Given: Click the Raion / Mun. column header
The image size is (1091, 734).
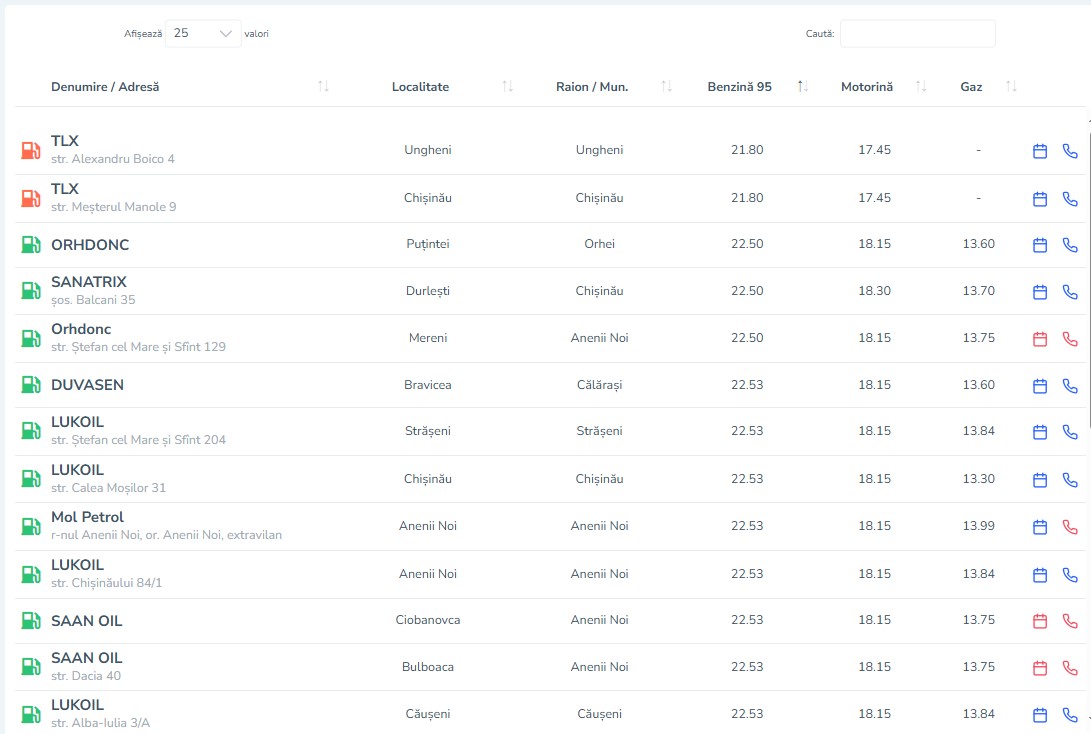Looking at the screenshot, I should click(x=592, y=87).
